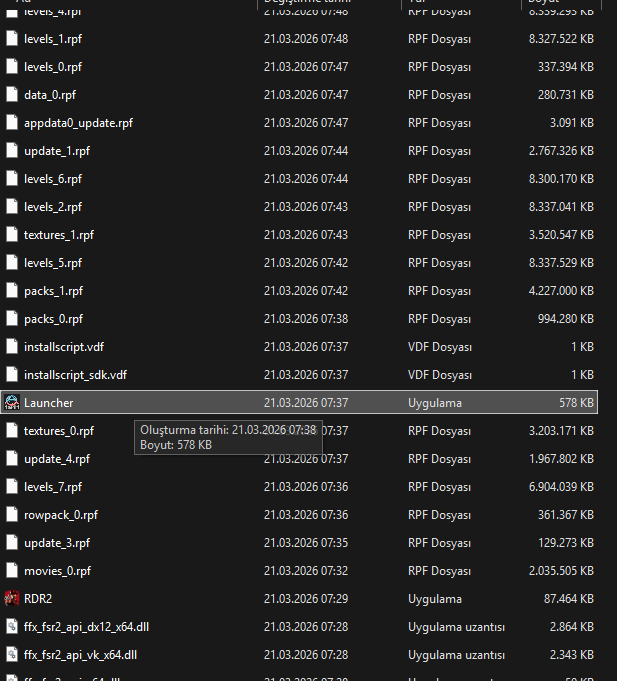The image size is (617, 681).
Task: Click the levels_5.rpf file icon
Action: click(12, 263)
